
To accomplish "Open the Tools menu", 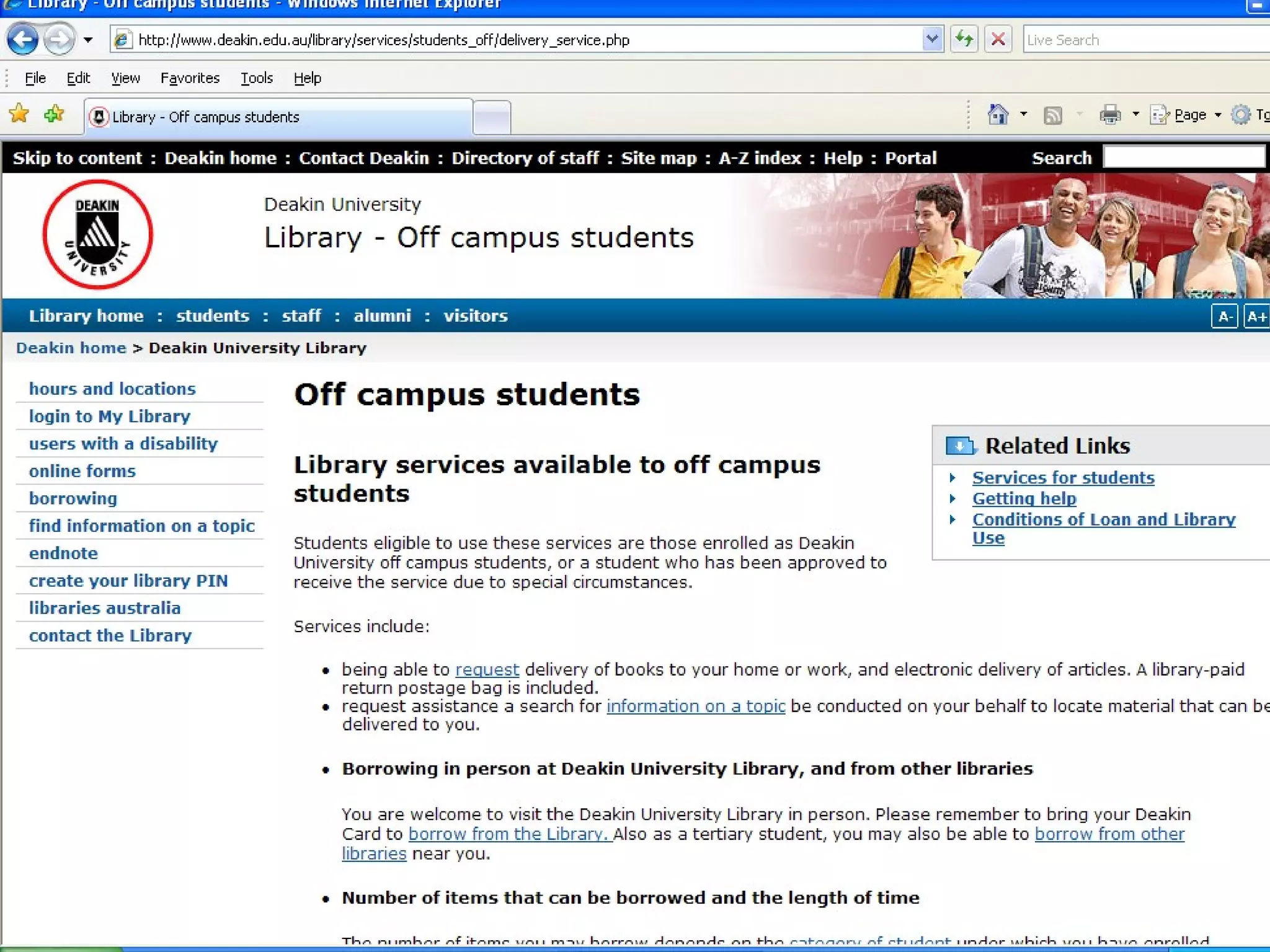I will click(256, 78).
